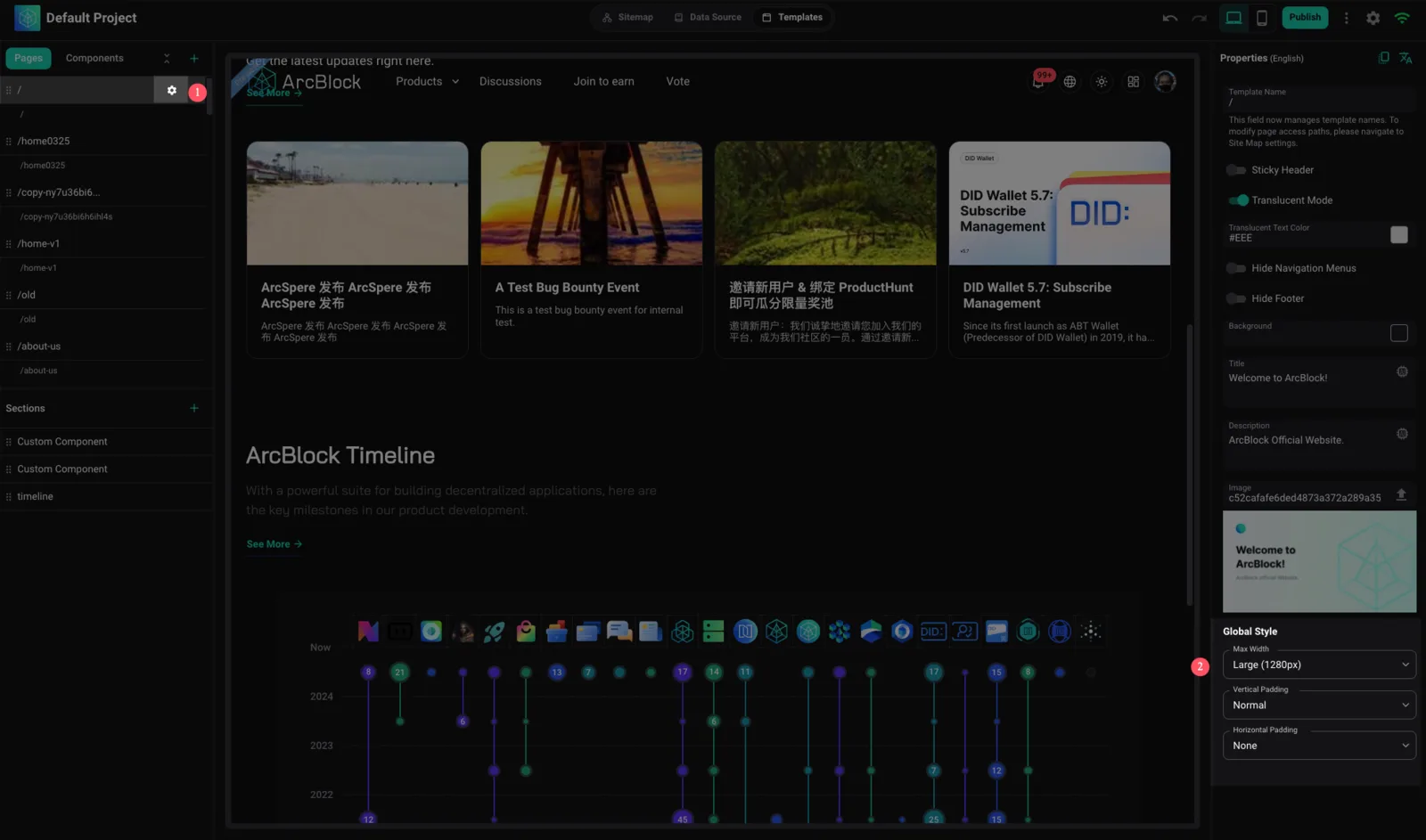Open project settings gear in top bar
The width and height of the screenshot is (1426, 840).
tap(1373, 18)
